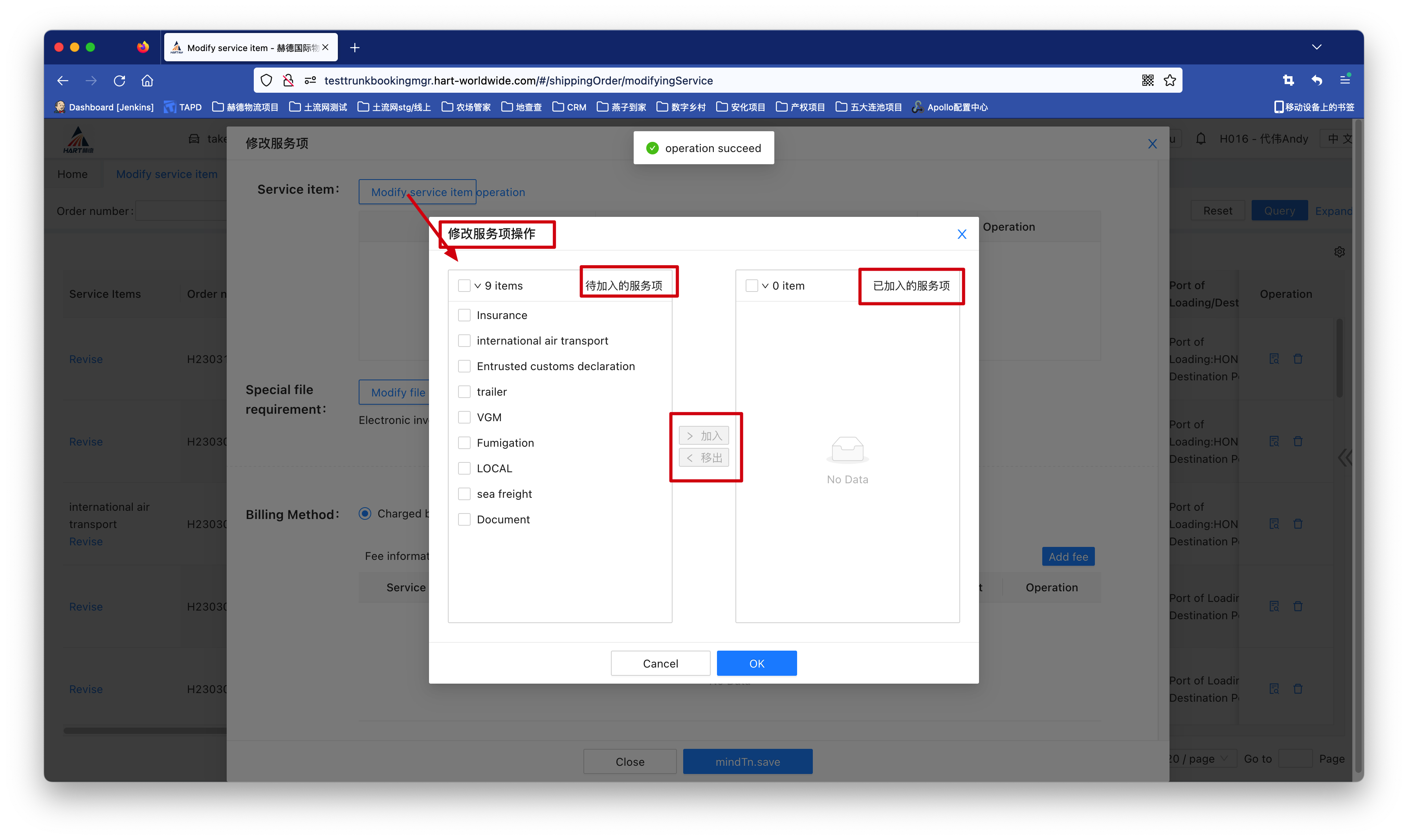
Task: Click the QR code icon in address bar
Action: (x=1147, y=81)
